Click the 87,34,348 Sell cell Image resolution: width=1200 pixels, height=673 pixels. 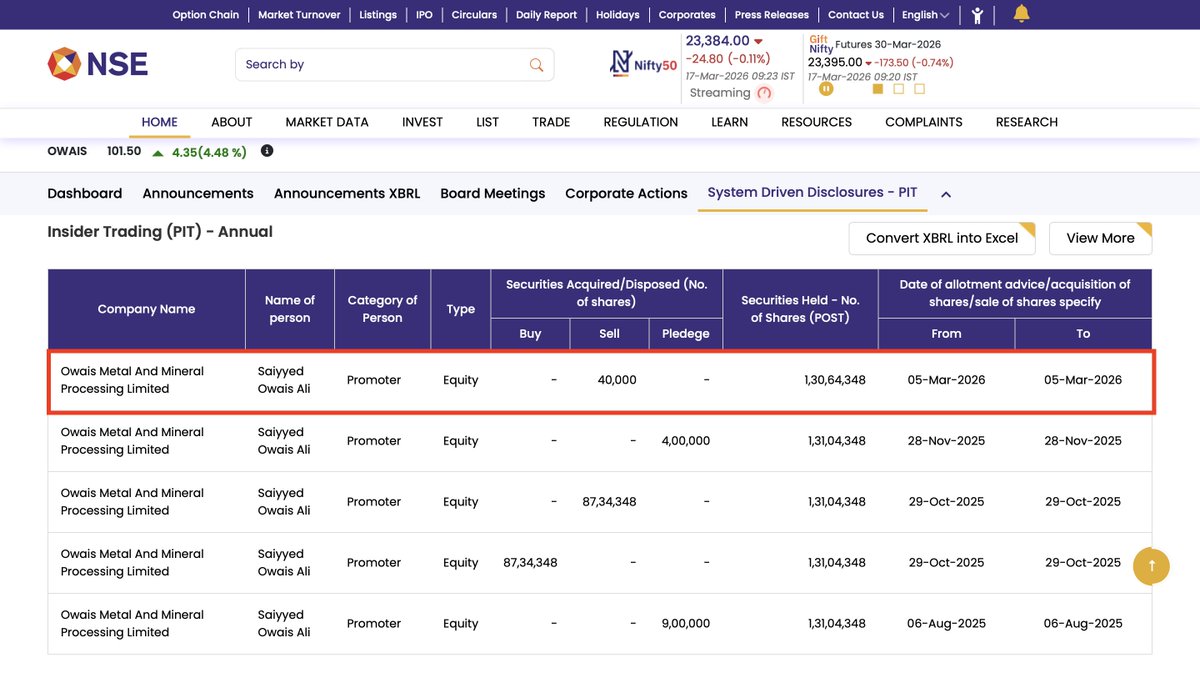pos(610,502)
